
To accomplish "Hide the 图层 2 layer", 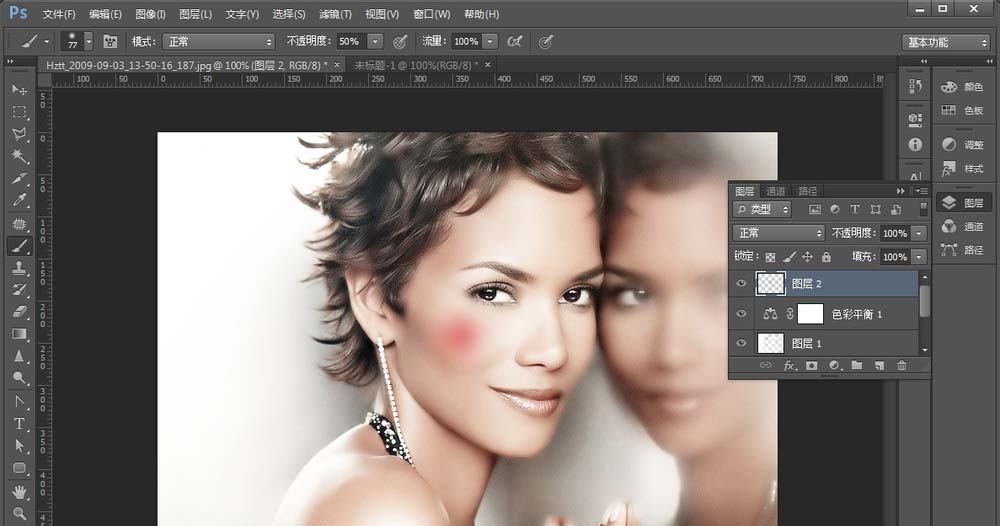I will [x=741, y=284].
